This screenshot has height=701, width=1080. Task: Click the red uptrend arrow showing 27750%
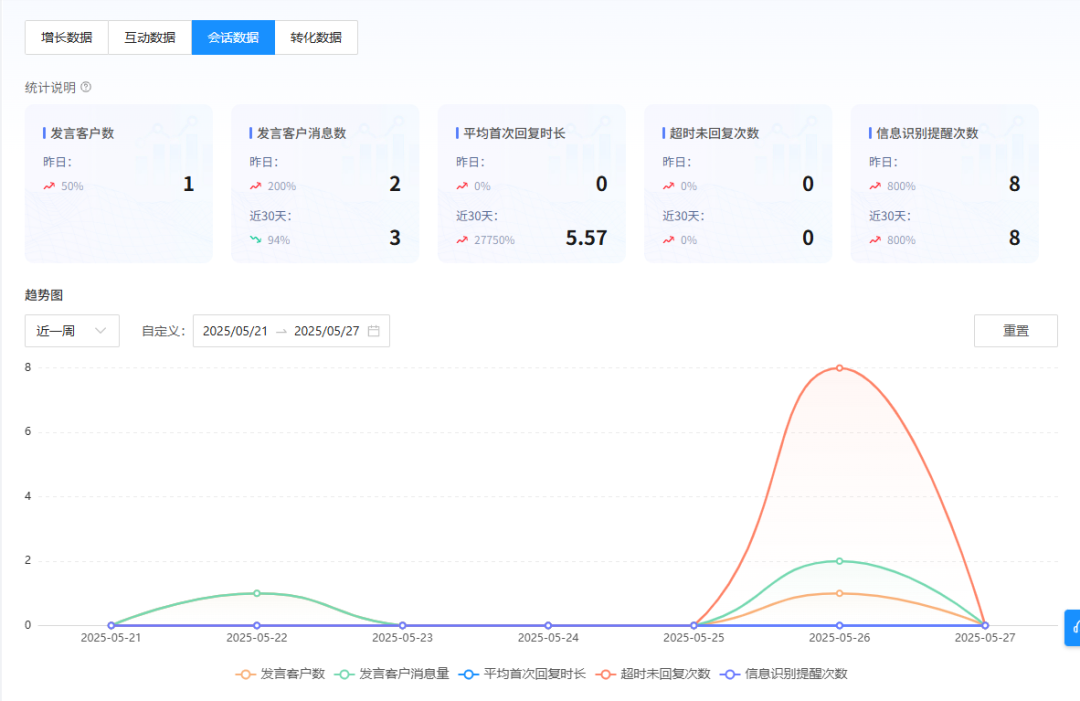click(x=462, y=240)
